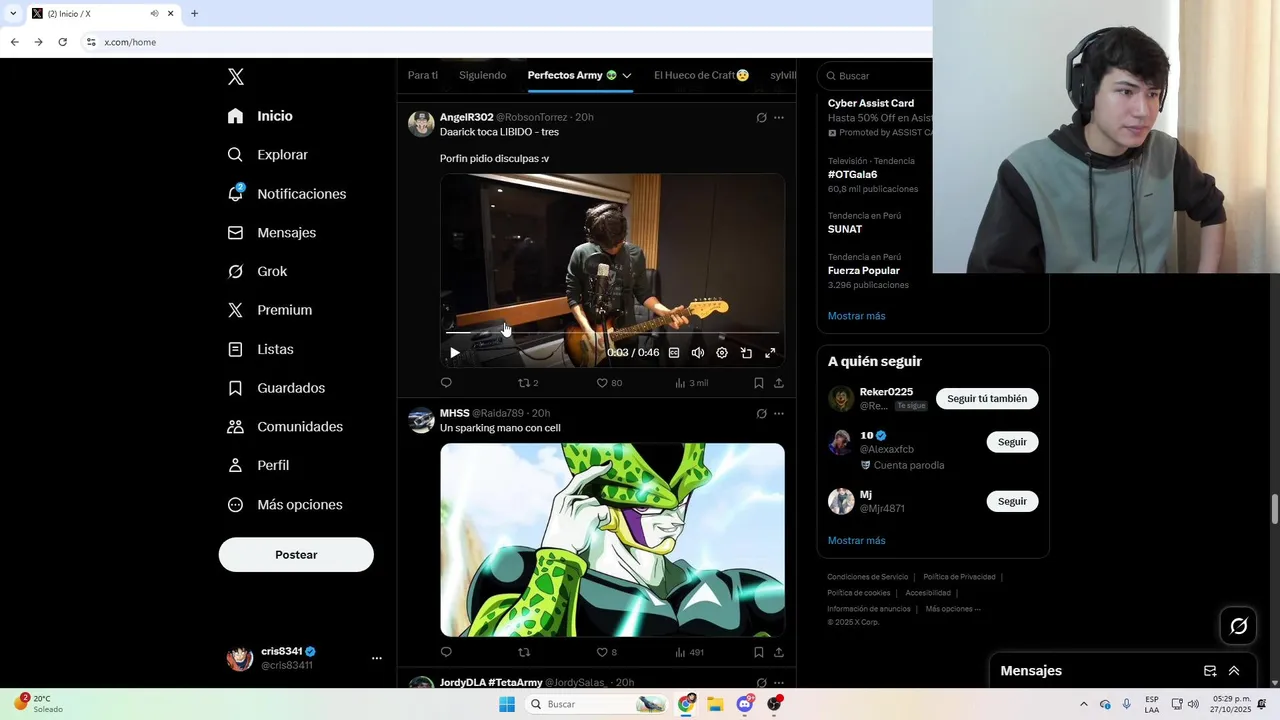Screen dimensions: 1280x720
Task: Click the X logo in sidebar
Action: [235, 77]
